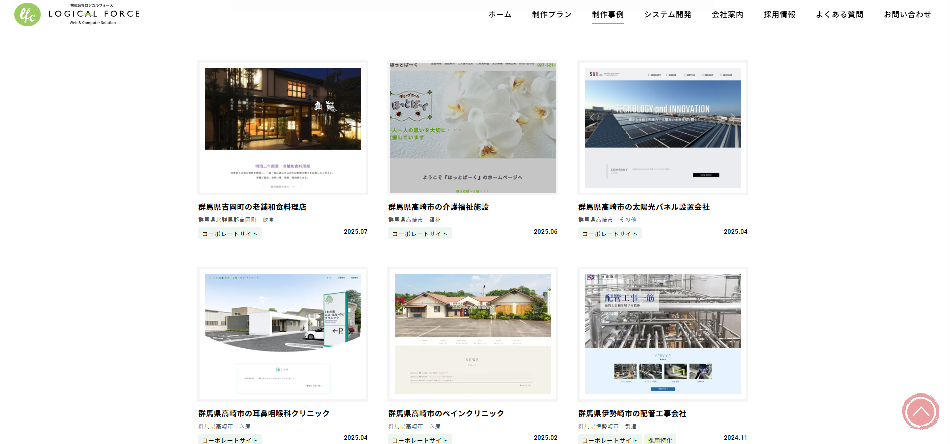This screenshot has width=950, height=444.
Task: Open the 採用情報 page link
Action: click(x=779, y=15)
